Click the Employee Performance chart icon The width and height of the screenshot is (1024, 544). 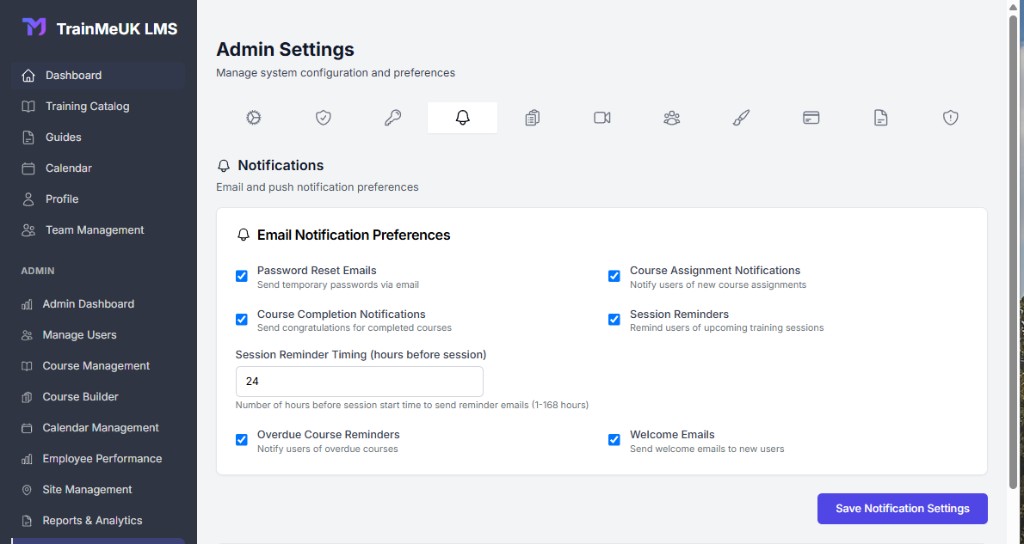27,459
